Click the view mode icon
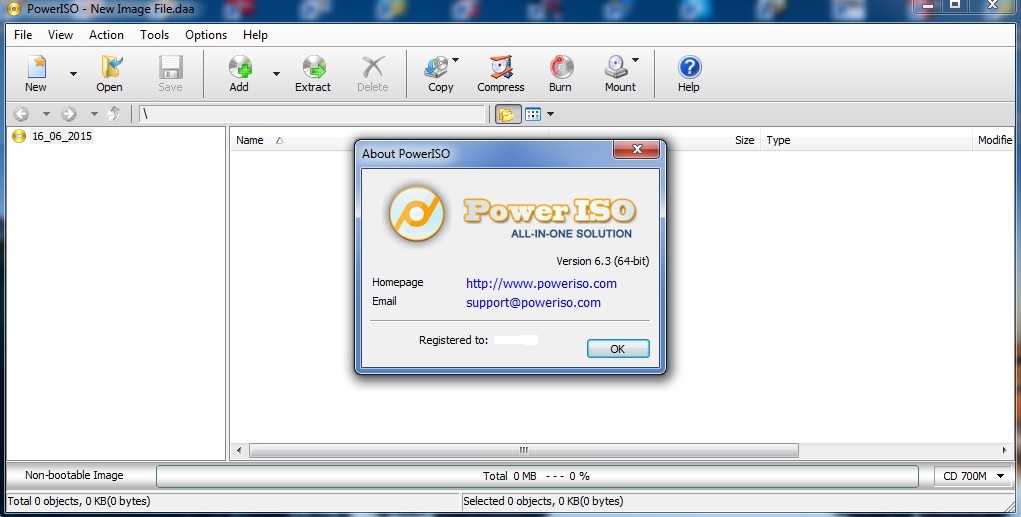Viewport: 1021px width, 517px height. [x=533, y=114]
